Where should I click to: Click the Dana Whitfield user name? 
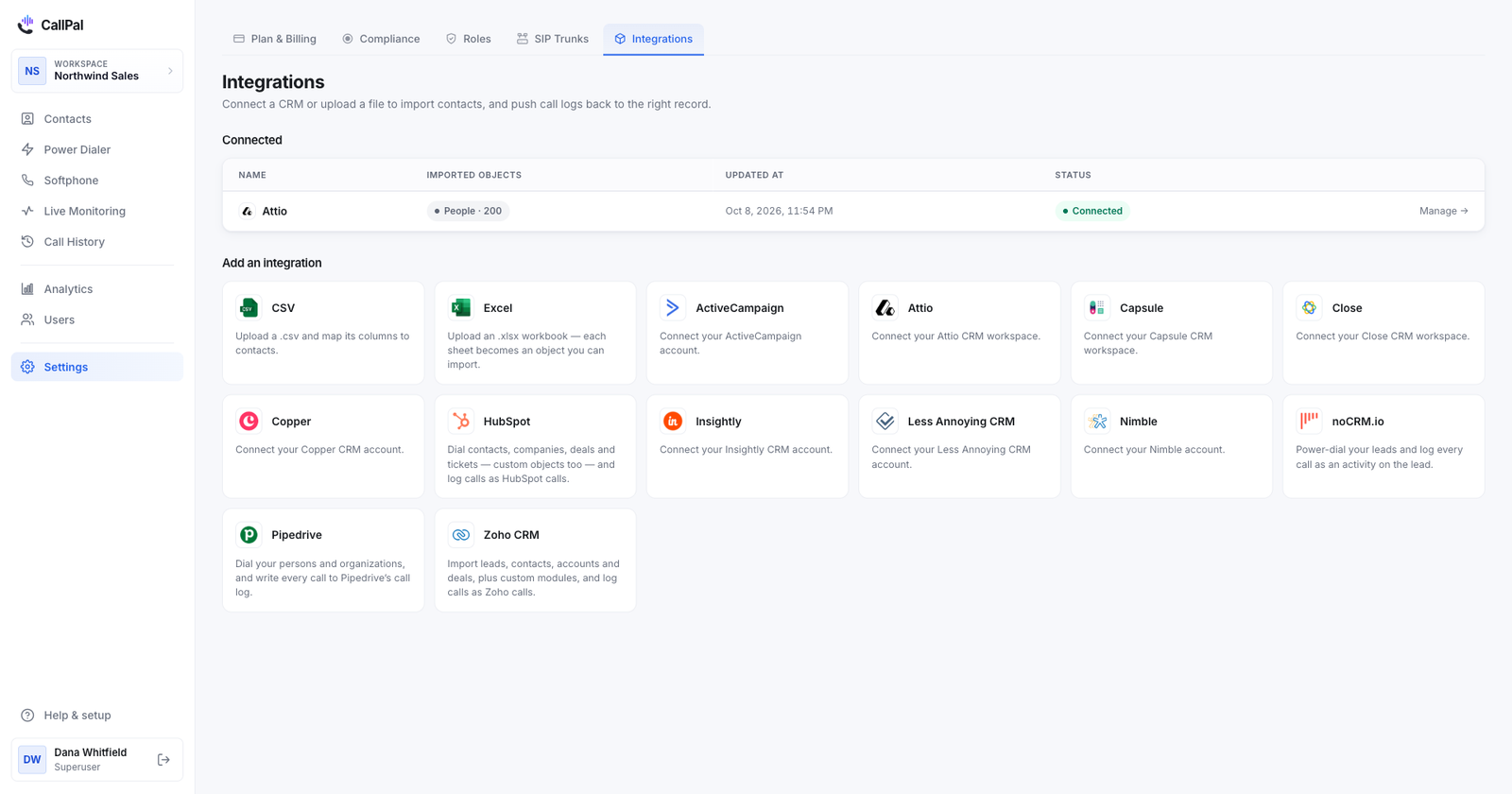[91, 752]
